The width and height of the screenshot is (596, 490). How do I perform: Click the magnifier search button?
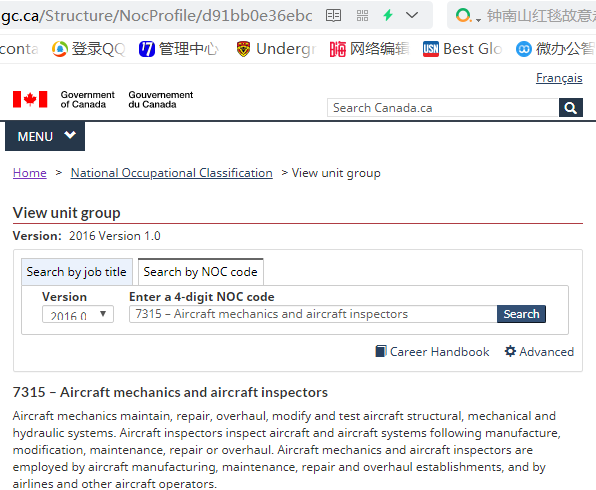pos(571,108)
